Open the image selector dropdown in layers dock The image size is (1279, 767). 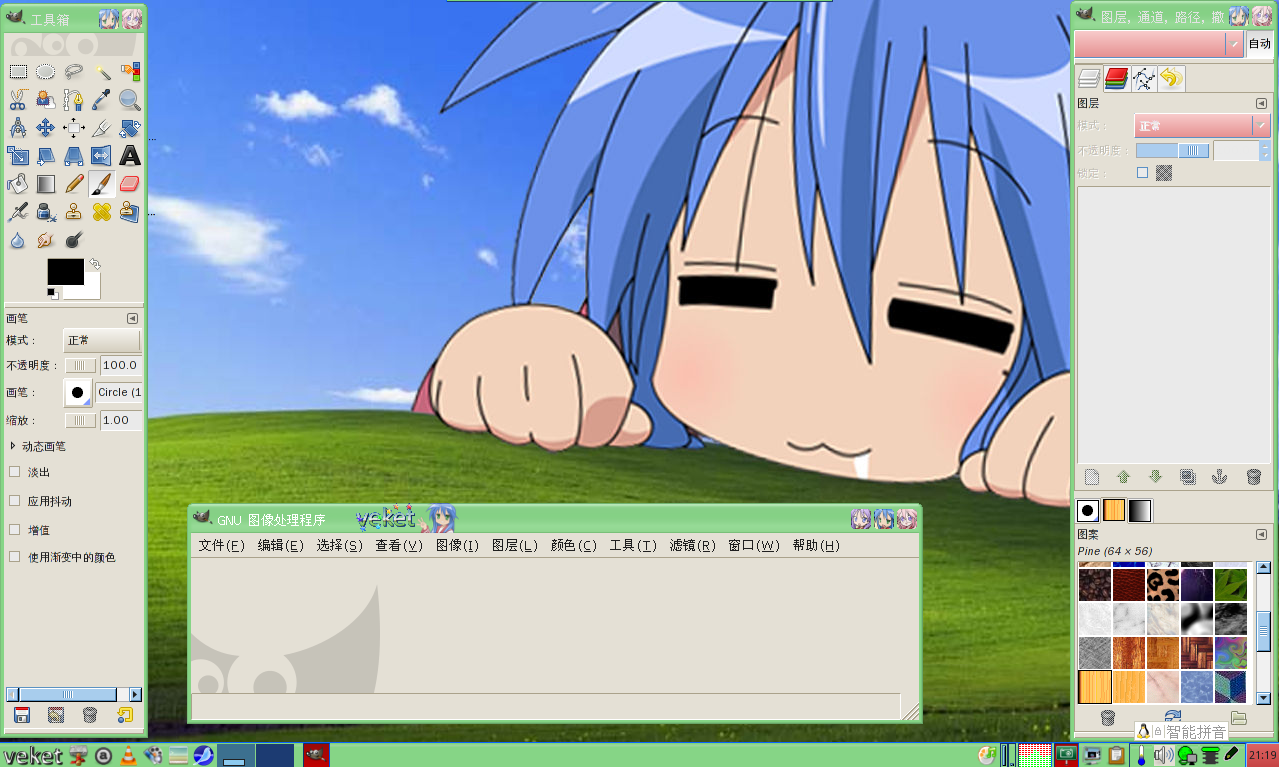coord(1159,44)
